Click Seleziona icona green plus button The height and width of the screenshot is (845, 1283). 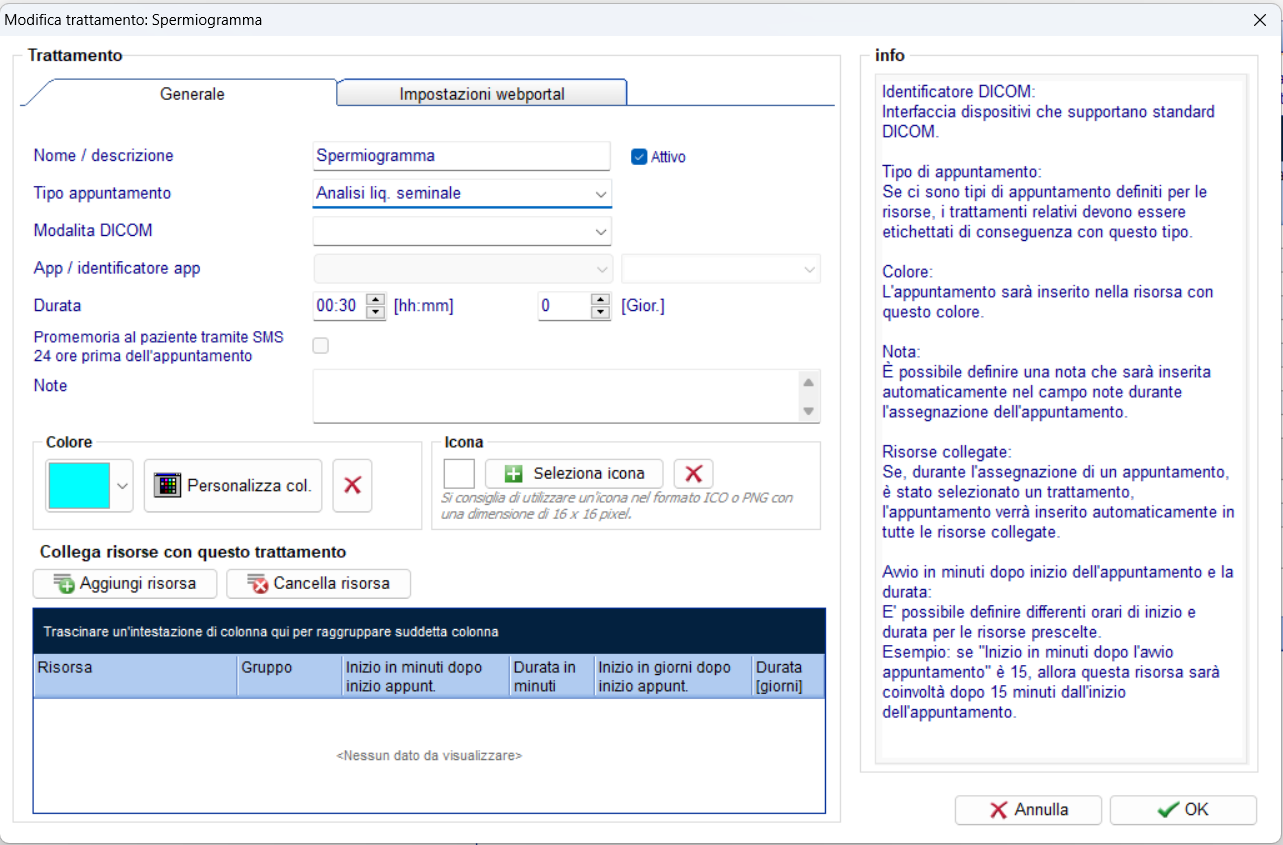click(x=575, y=473)
